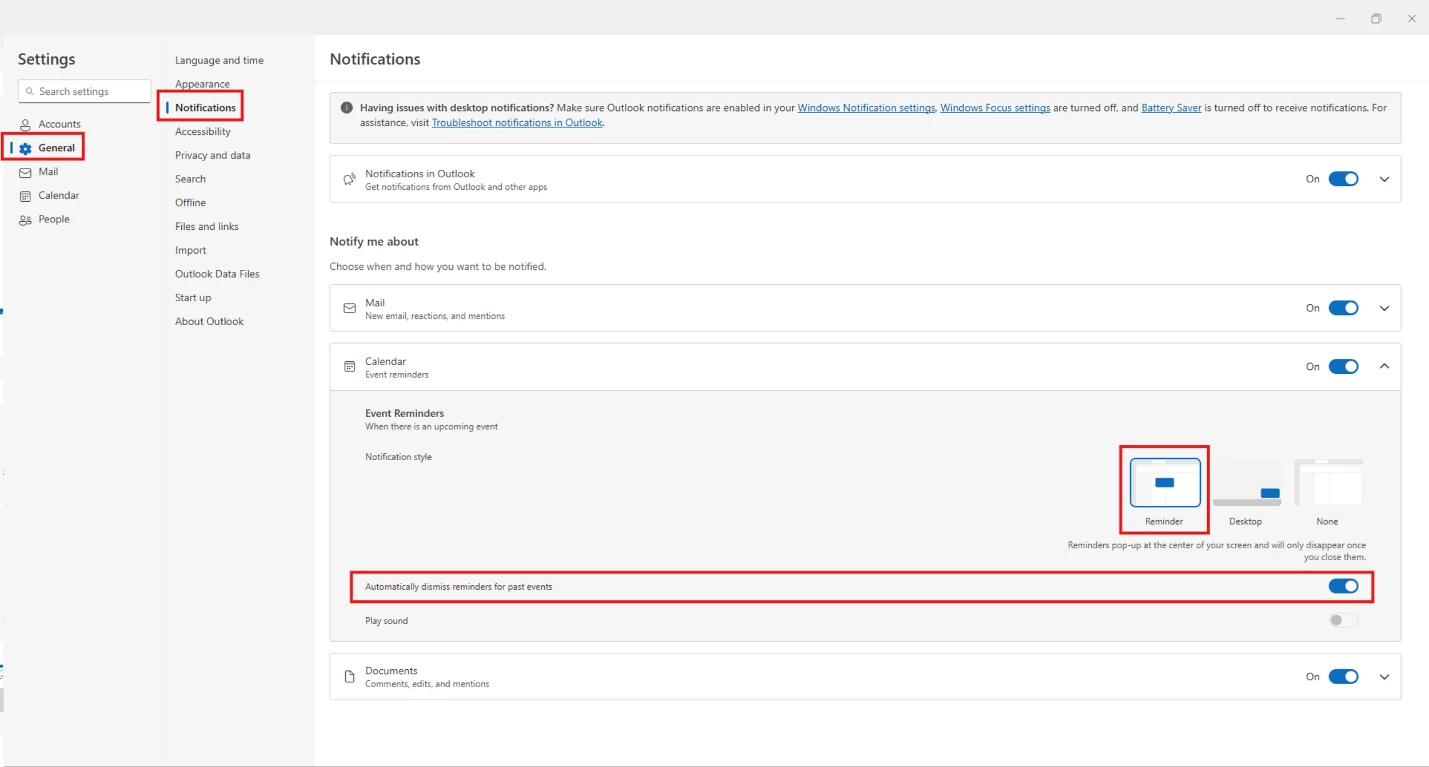Toggle Calendar notifications switch
This screenshot has height=767, width=1429.
click(1343, 367)
